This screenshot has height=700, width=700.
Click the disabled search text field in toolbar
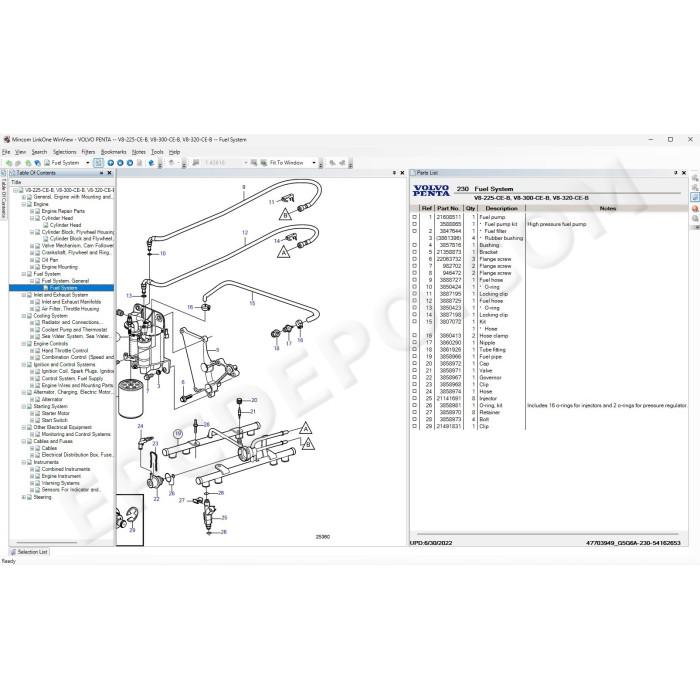pos(224,163)
